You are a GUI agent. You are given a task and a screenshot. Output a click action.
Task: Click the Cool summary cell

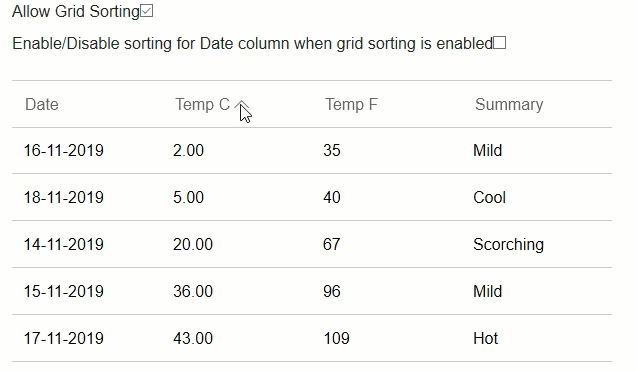click(x=489, y=197)
